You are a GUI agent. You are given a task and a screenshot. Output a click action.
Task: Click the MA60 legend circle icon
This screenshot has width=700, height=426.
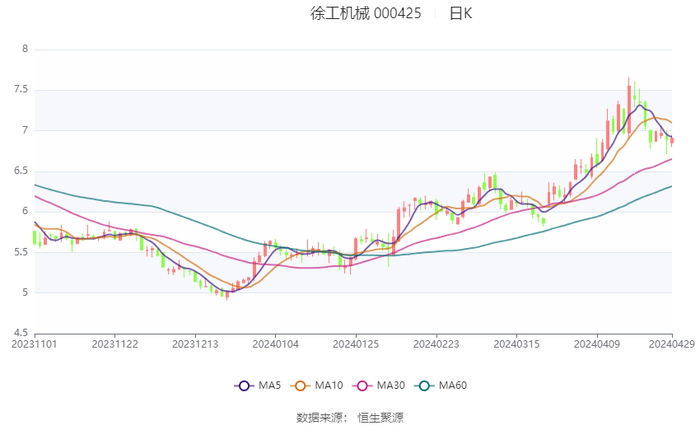pyautogui.click(x=428, y=386)
